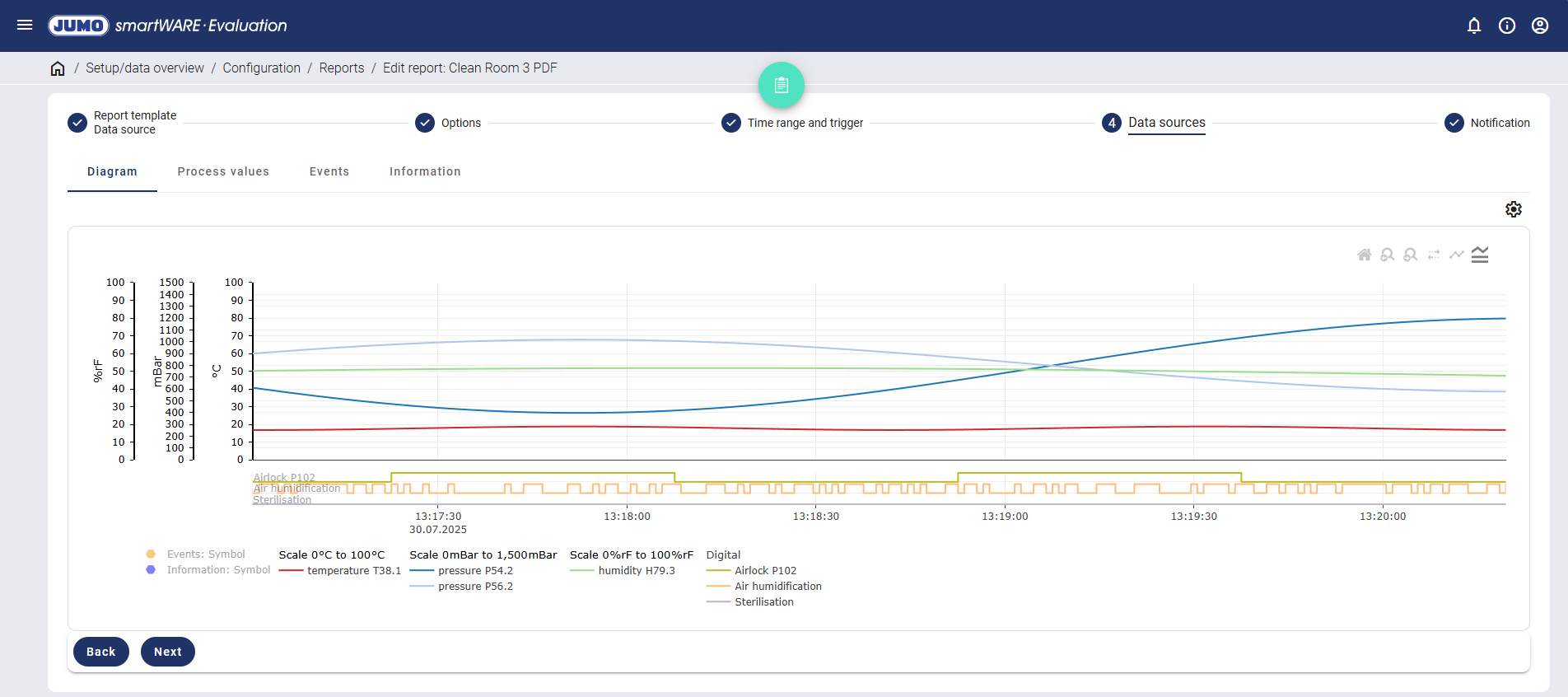Open Reports breadcrumb link
1568x697 pixels.
(x=342, y=68)
